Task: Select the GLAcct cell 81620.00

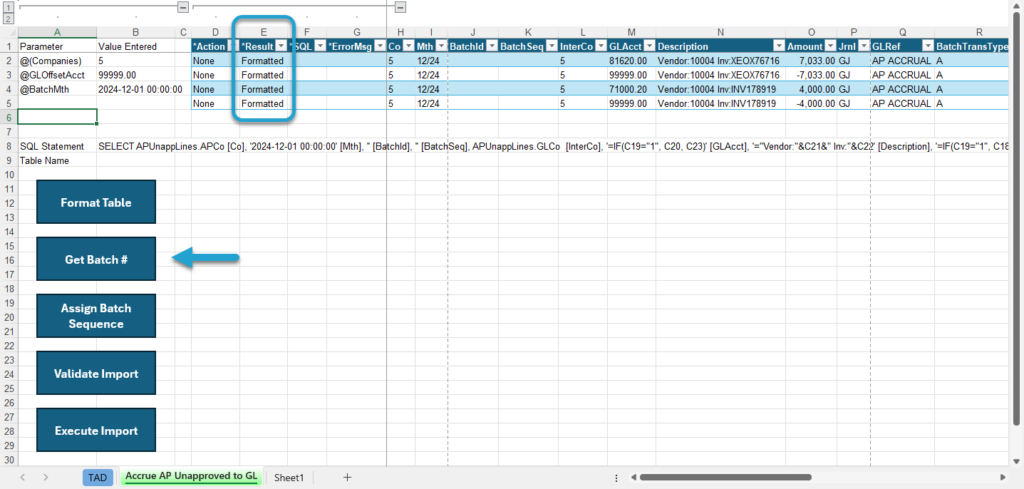Action: 632,61
